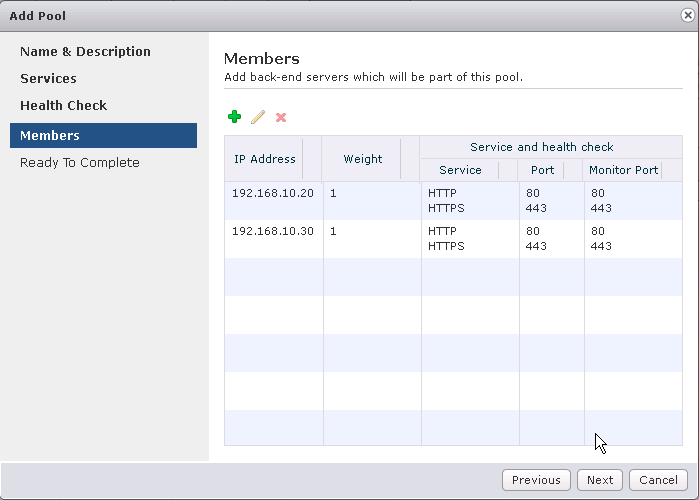The width and height of the screenshot is (699, 500).
Task: Open the Services step
Action: 48,79
